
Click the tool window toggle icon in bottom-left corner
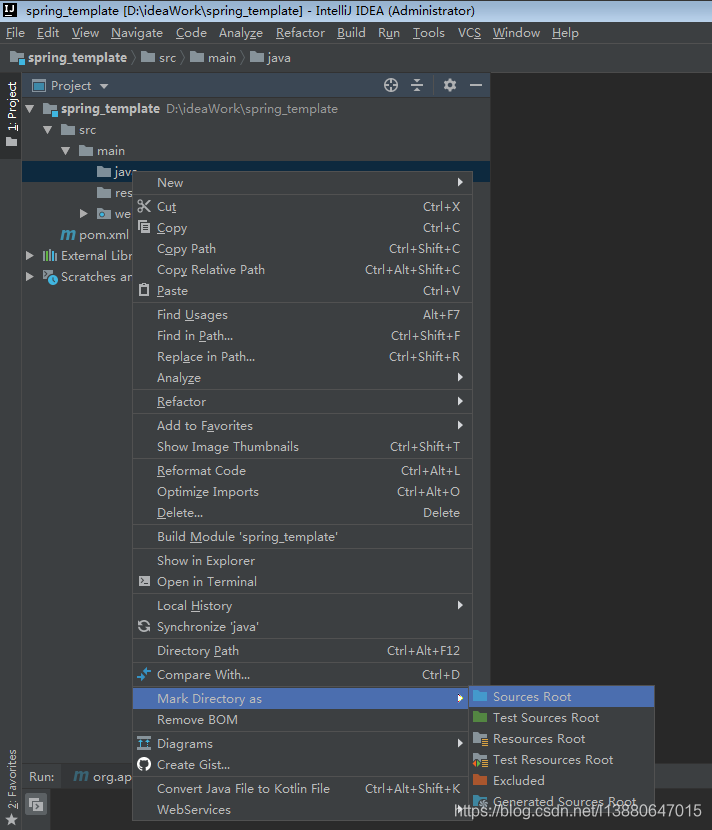pyautogui.click(x=36, y=805)
